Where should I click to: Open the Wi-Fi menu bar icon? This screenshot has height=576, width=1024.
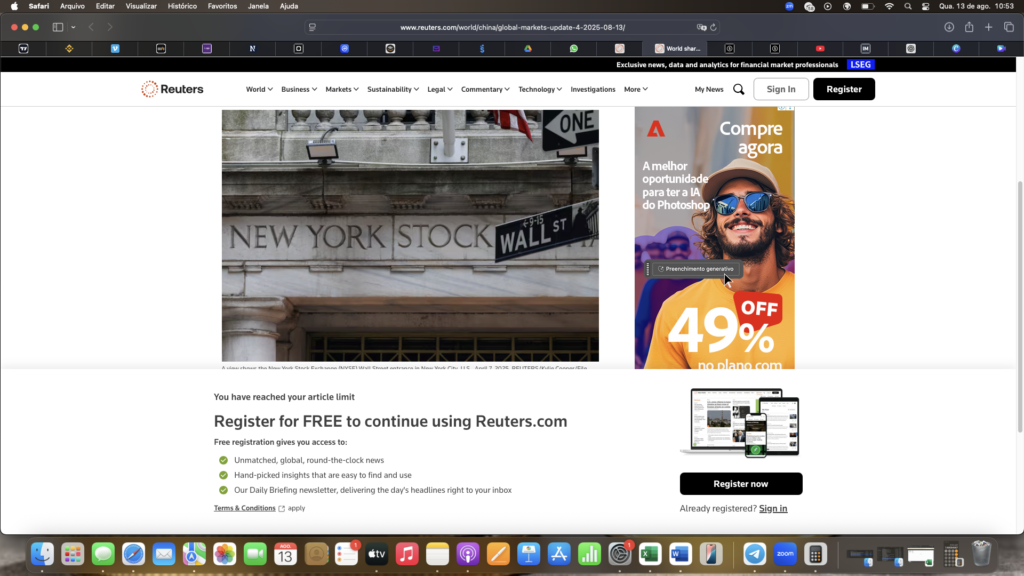click(889, 6)
